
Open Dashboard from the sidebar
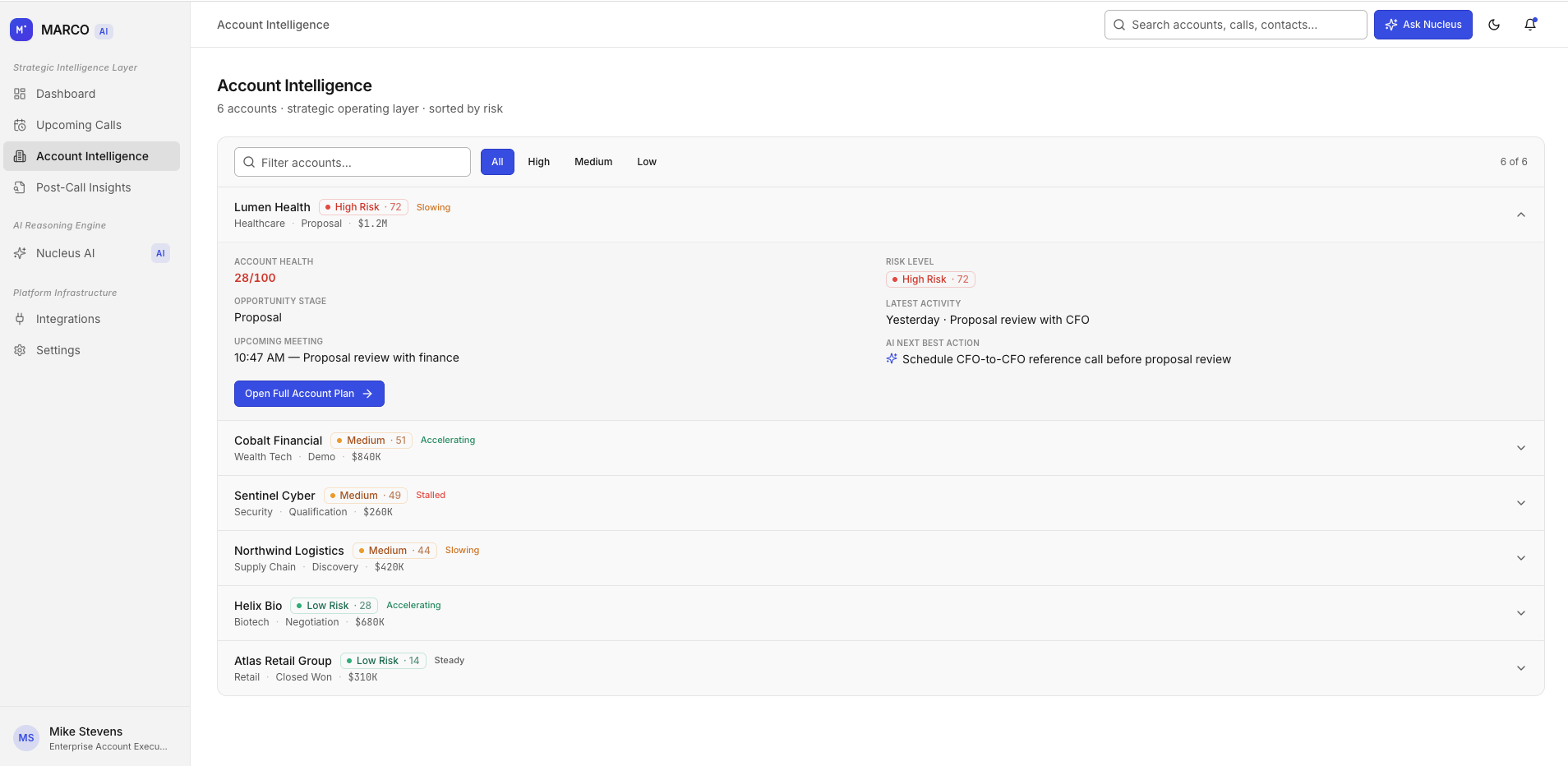tap(91, 94)
